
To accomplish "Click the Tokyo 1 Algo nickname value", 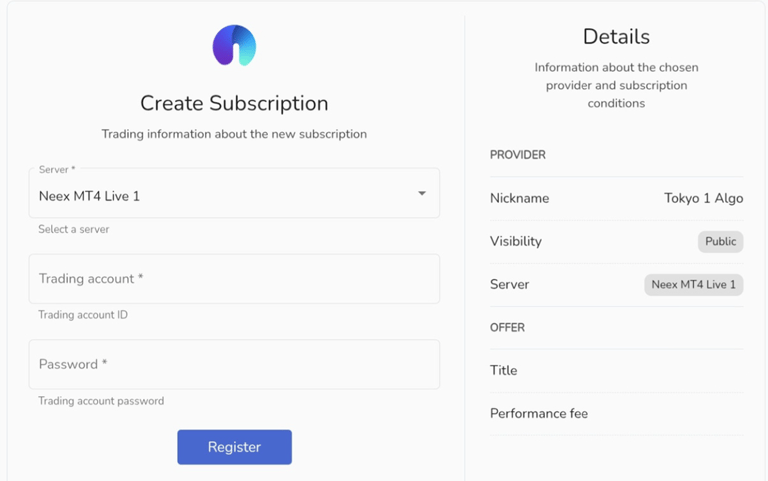I will [x=703, y=198].
